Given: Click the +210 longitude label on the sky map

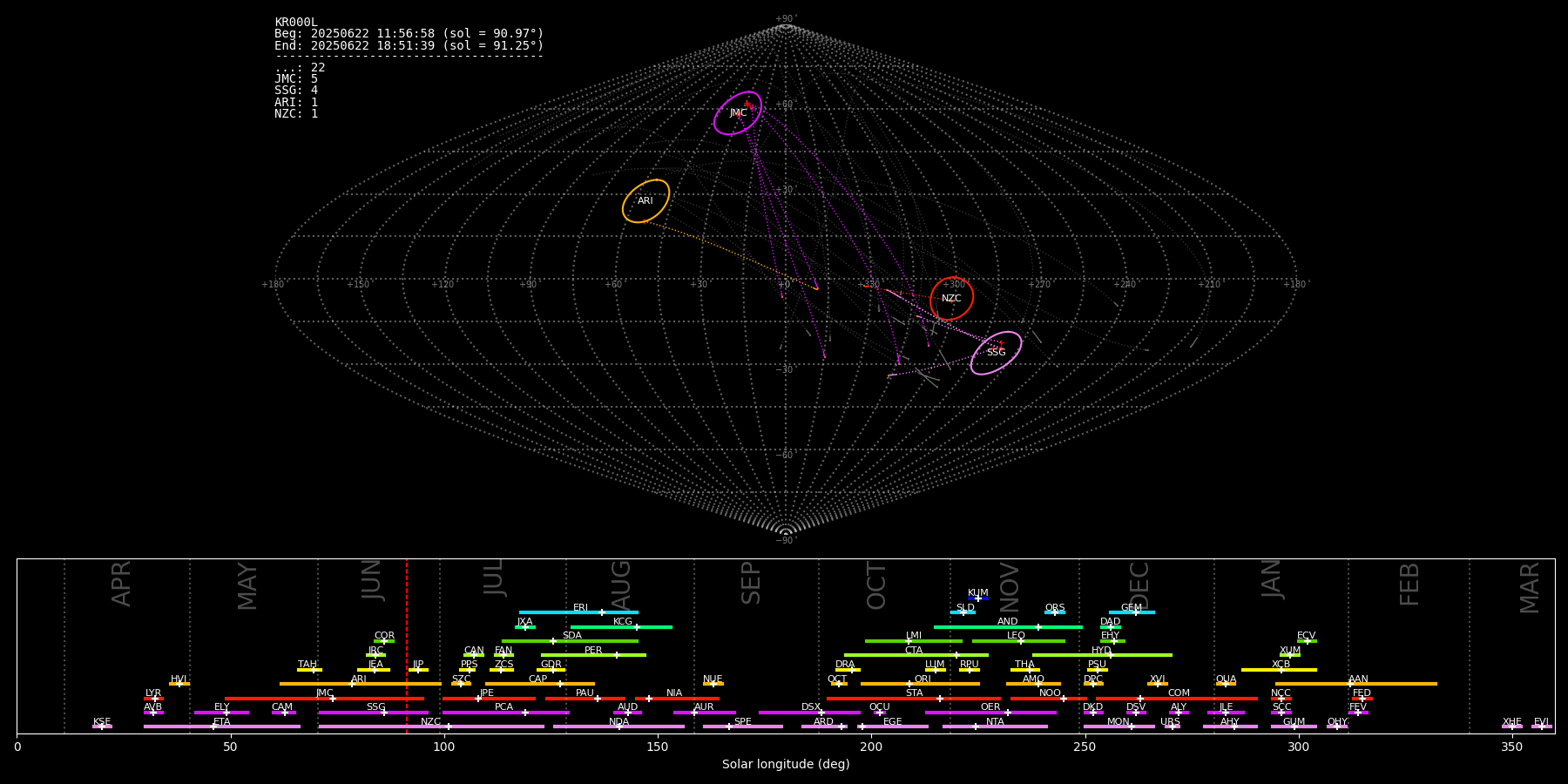Looking at the screenshot, I should tap(1209, 285).
